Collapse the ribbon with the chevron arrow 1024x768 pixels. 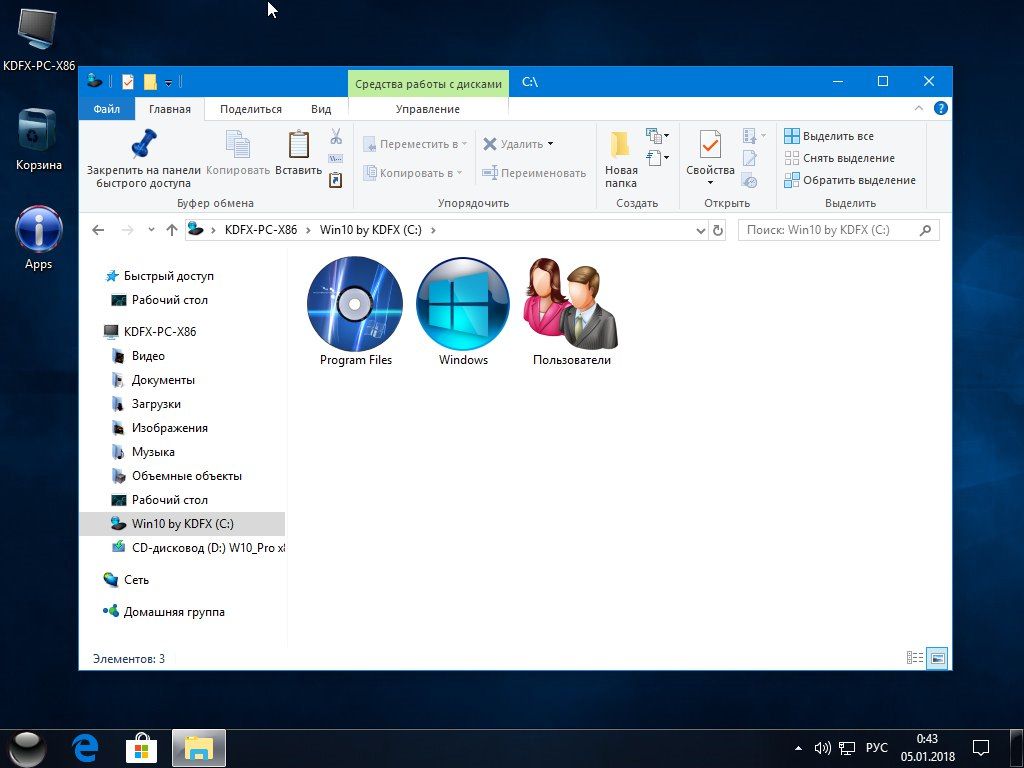coord(919,109)
